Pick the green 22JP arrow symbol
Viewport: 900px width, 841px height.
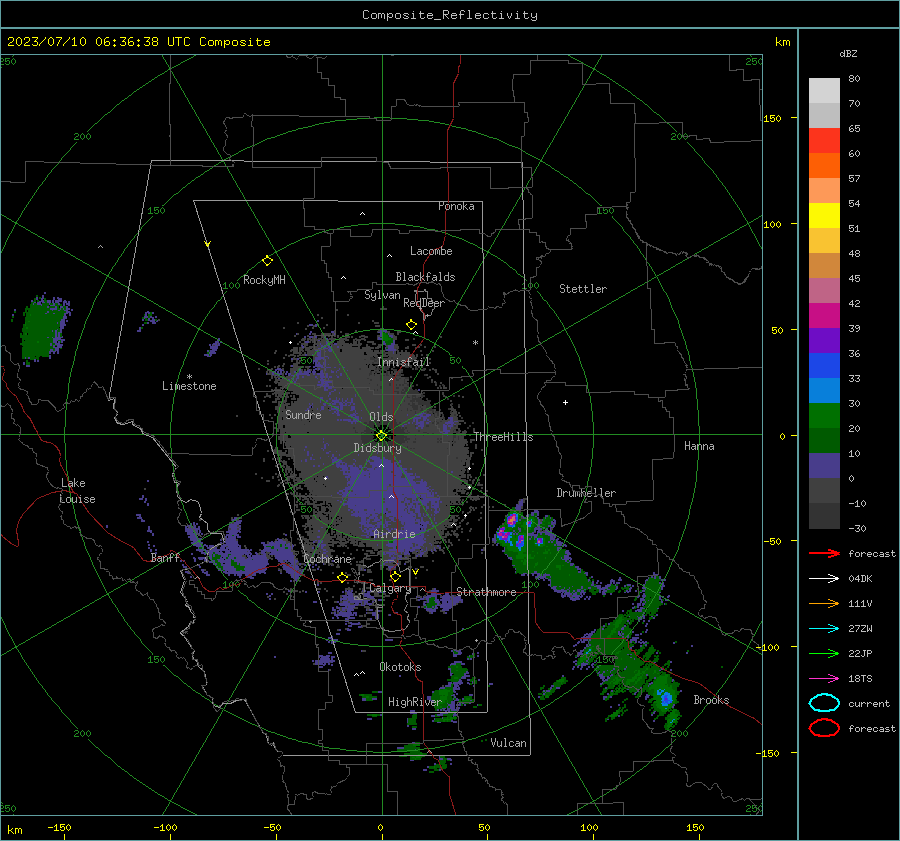[824, 653]
